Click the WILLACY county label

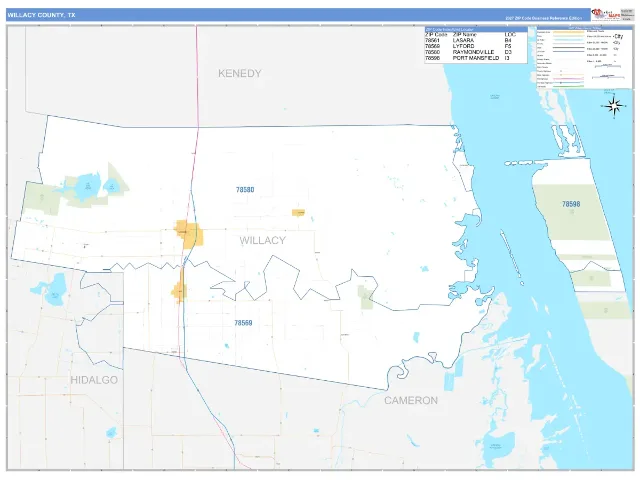262,240
